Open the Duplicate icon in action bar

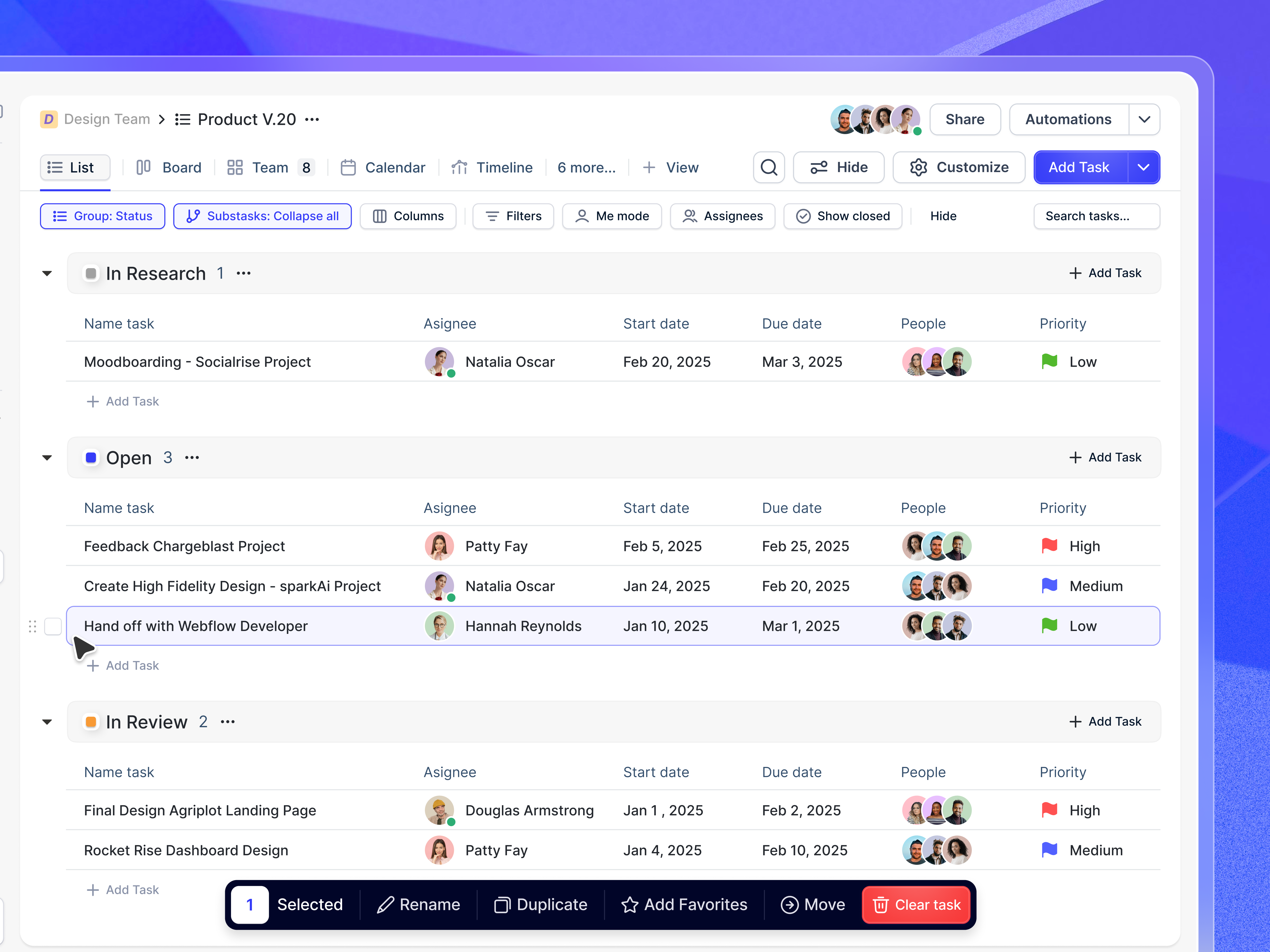(502, 904)
